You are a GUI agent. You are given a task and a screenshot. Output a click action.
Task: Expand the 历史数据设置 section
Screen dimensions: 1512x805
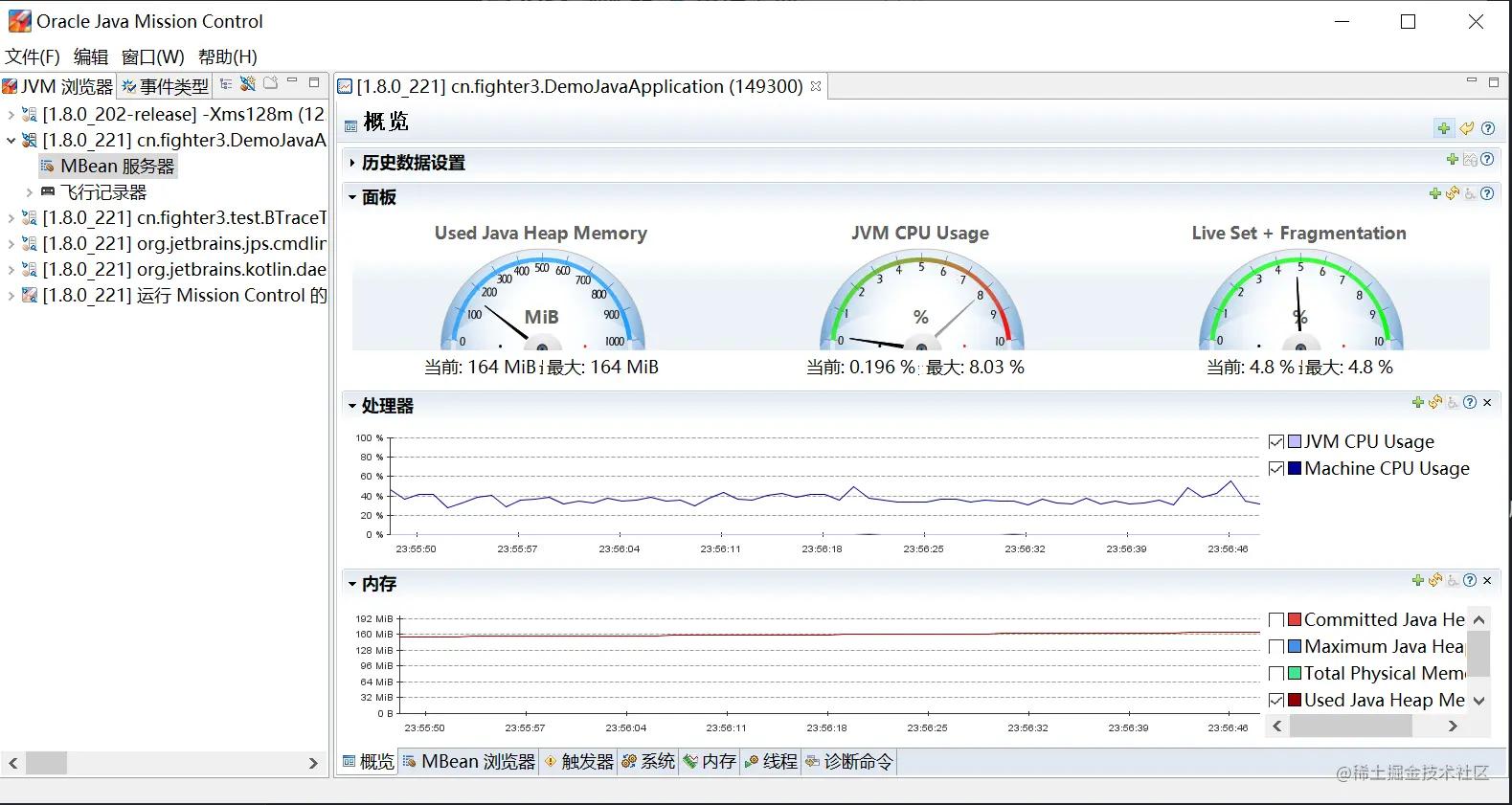pyautogui.click(x=352, y=163)
